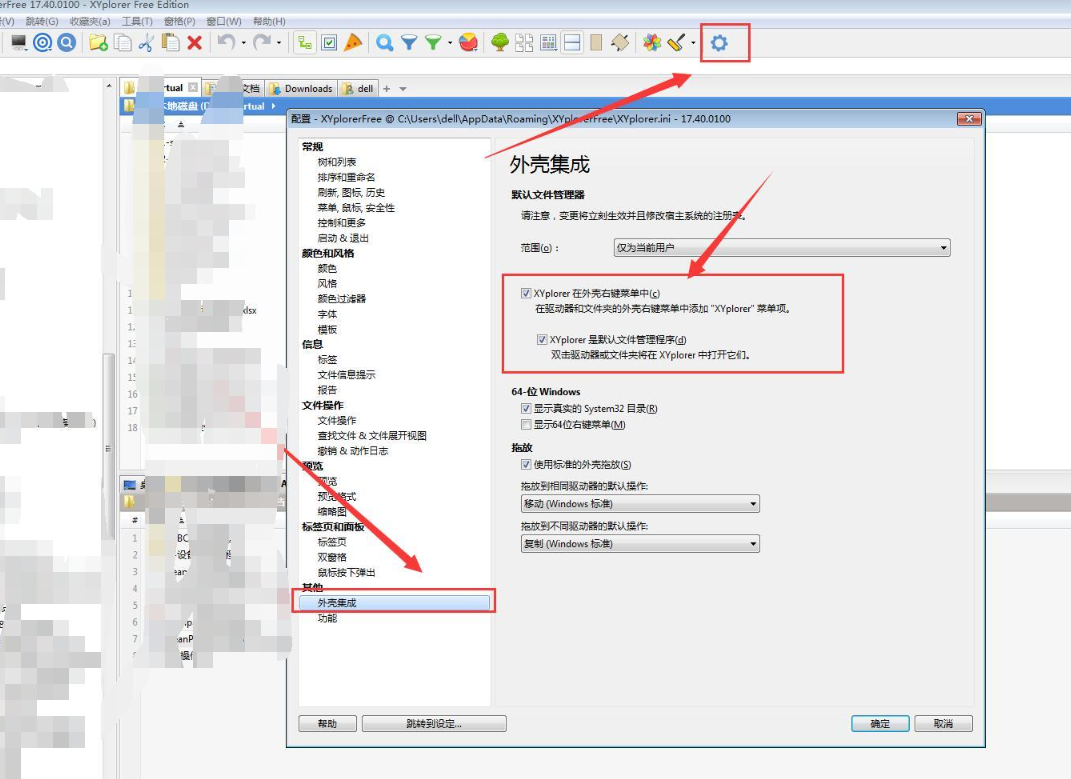Toggle the Checkbox selection toolbar icon
The height and width of the screenshot is (779, 1071).
pos(329,43)
